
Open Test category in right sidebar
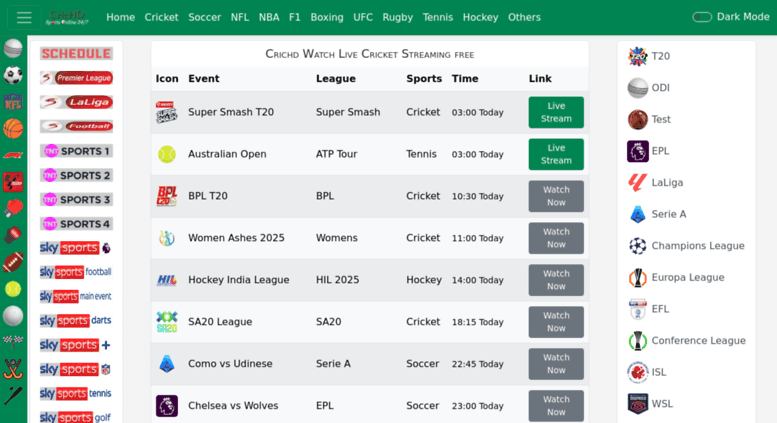tap(649, 120)
